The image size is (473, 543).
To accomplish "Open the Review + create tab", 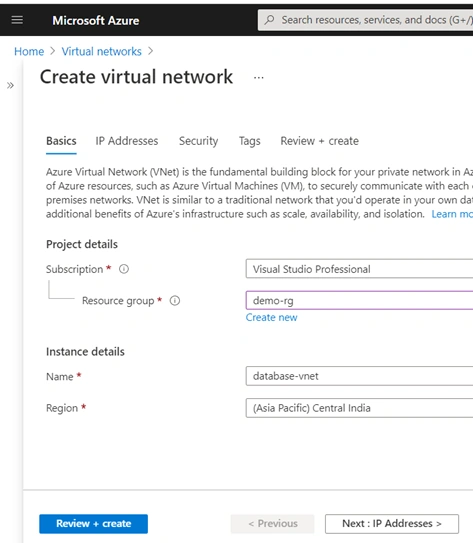I will (320, 141).
